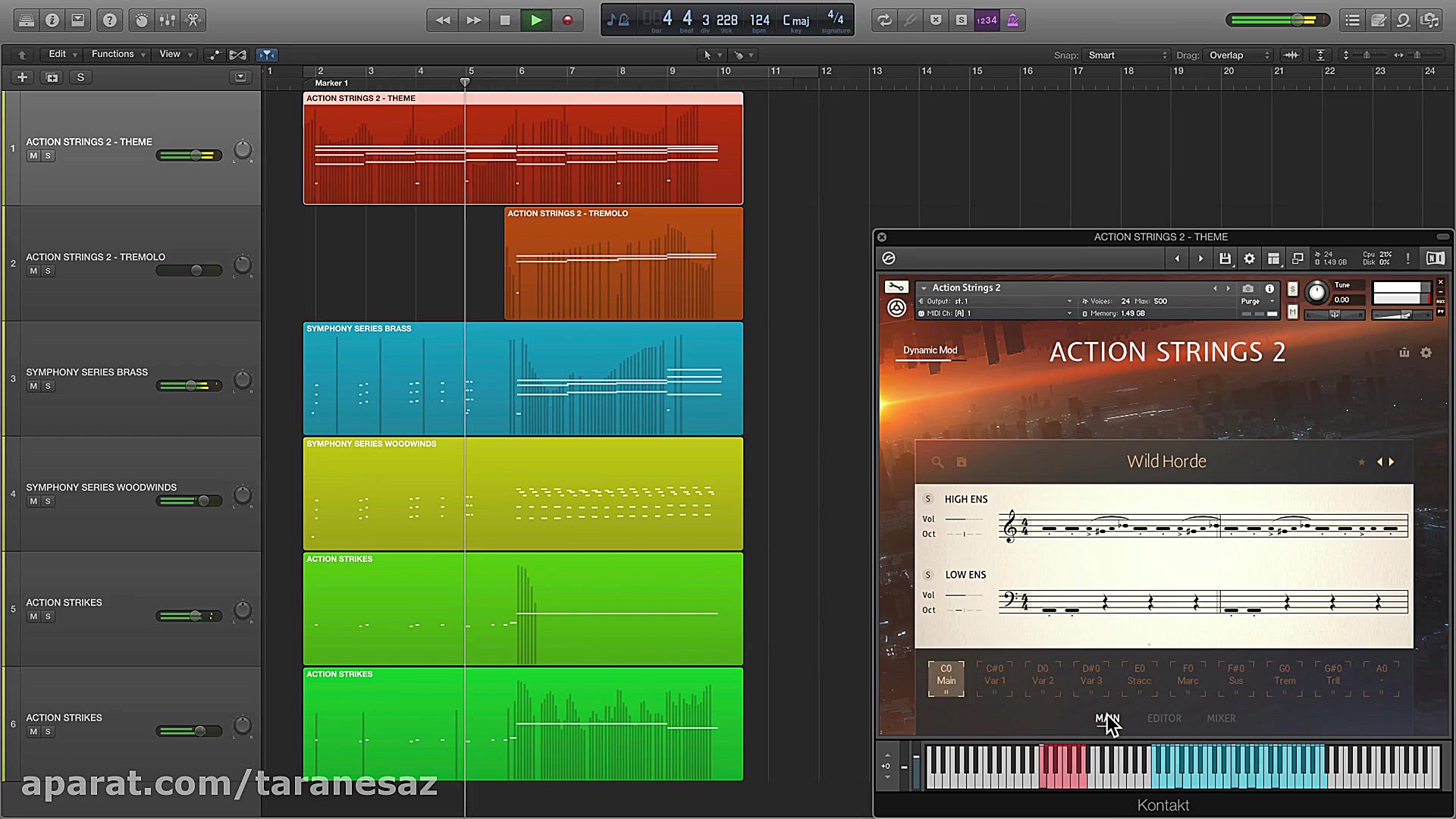Open the Editors scissors icon
Image resolution: width=1456 pixels, height=819 pixels.
[193, 20]
